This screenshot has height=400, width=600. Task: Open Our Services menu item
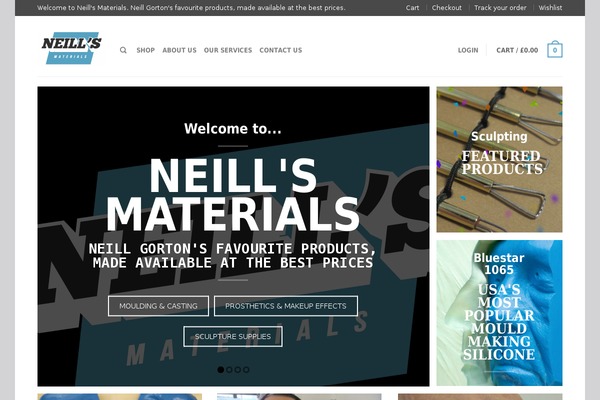(228, 50)
